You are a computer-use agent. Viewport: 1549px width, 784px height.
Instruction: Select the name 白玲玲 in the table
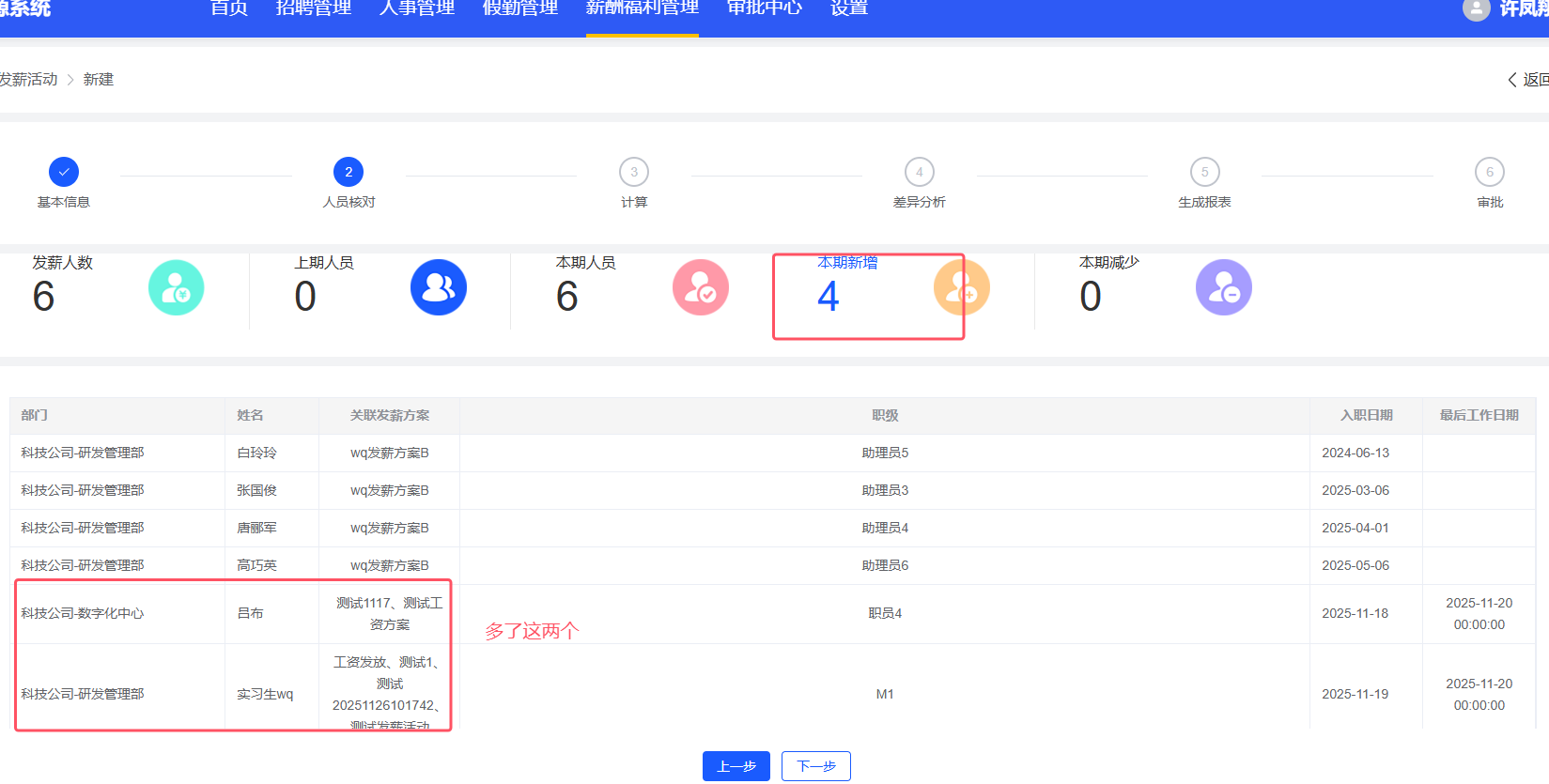click(x=256, y=453)
